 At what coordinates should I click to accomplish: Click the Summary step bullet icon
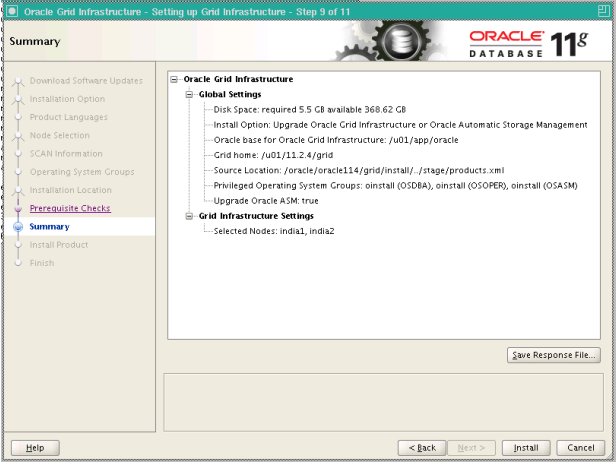[18, 227]
